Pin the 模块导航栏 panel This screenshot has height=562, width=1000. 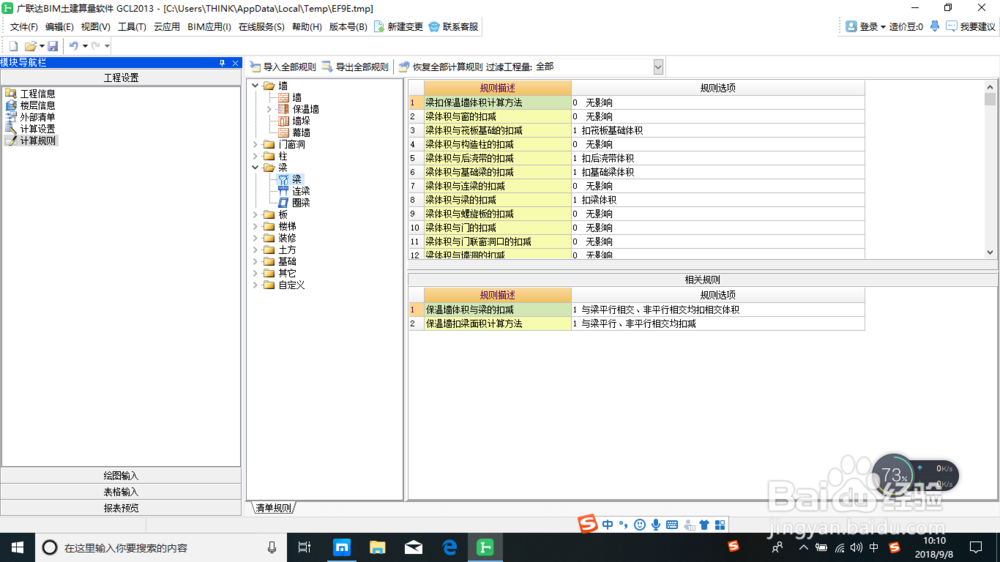point(222,63)
